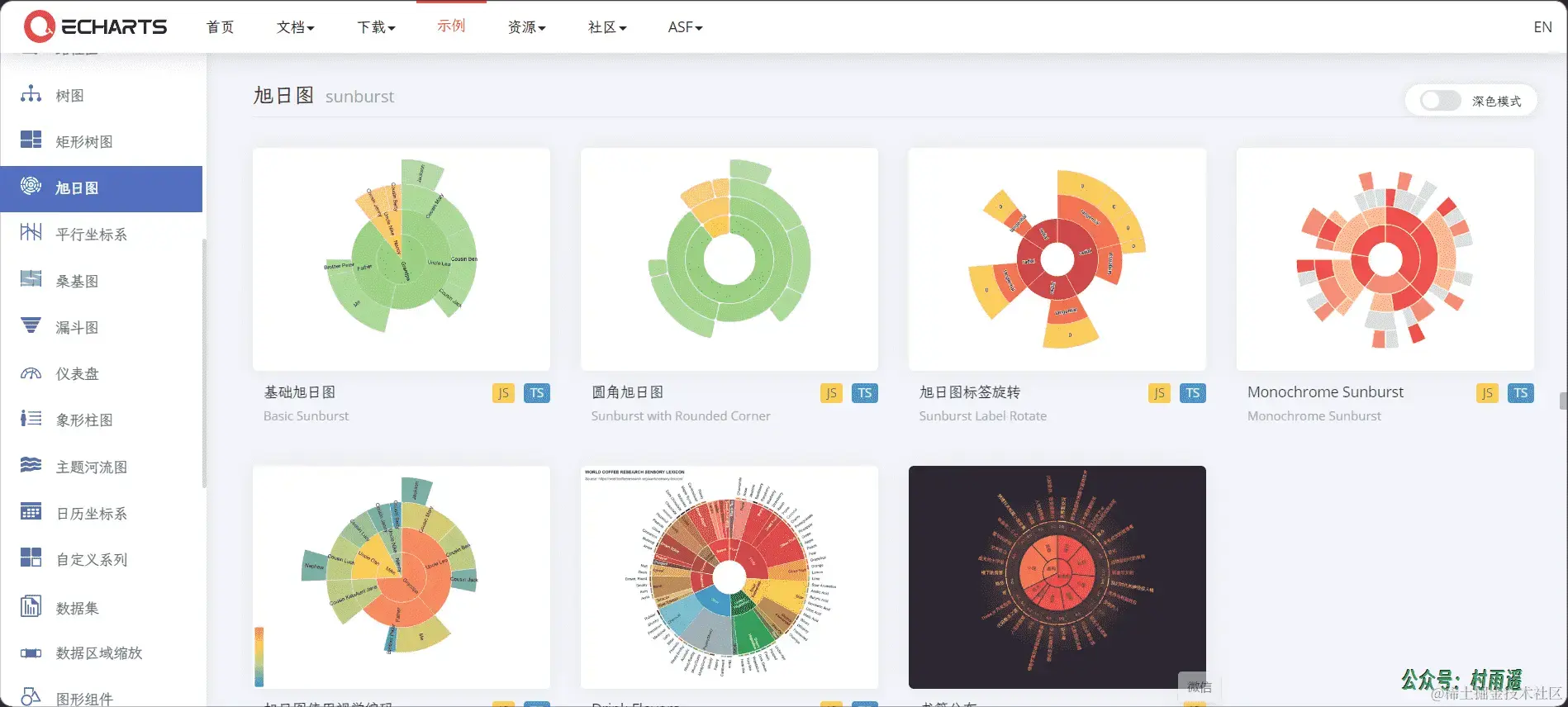Open the 基础旭日图 title link

point(299,392)
